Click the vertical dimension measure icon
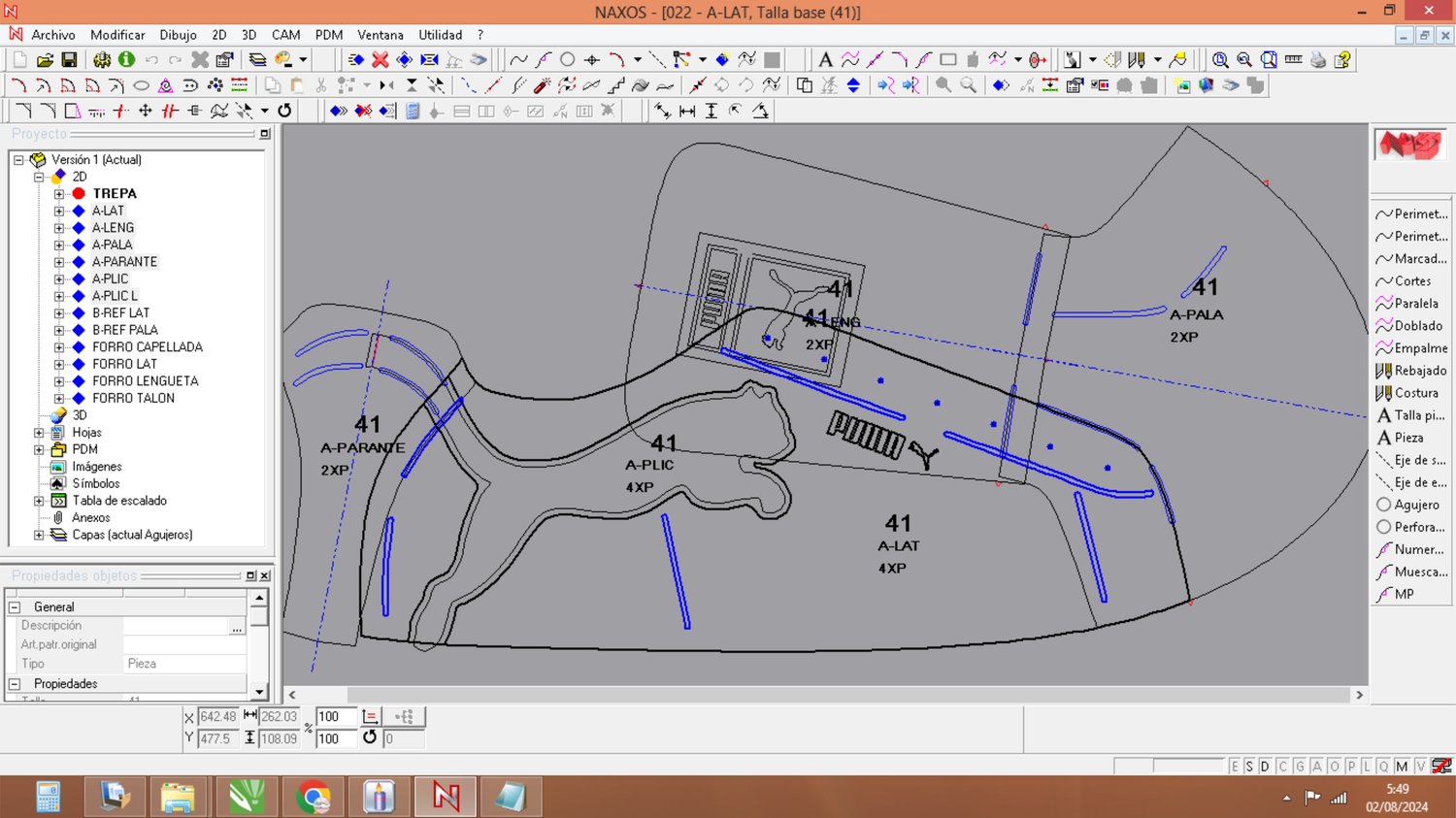Screen dimensions: 1456x818 (711, 111)
